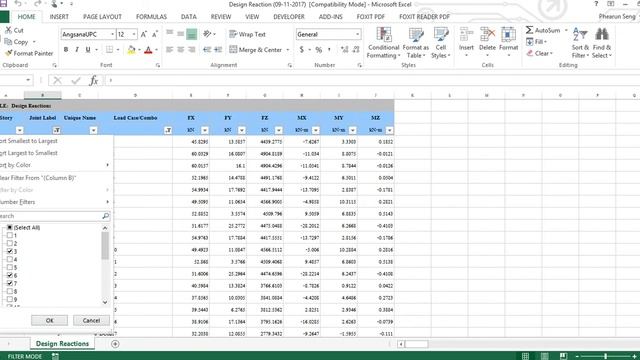640x360 pixels.
Task: Open the font size 12 dropdown
Action: click(134, 34)
